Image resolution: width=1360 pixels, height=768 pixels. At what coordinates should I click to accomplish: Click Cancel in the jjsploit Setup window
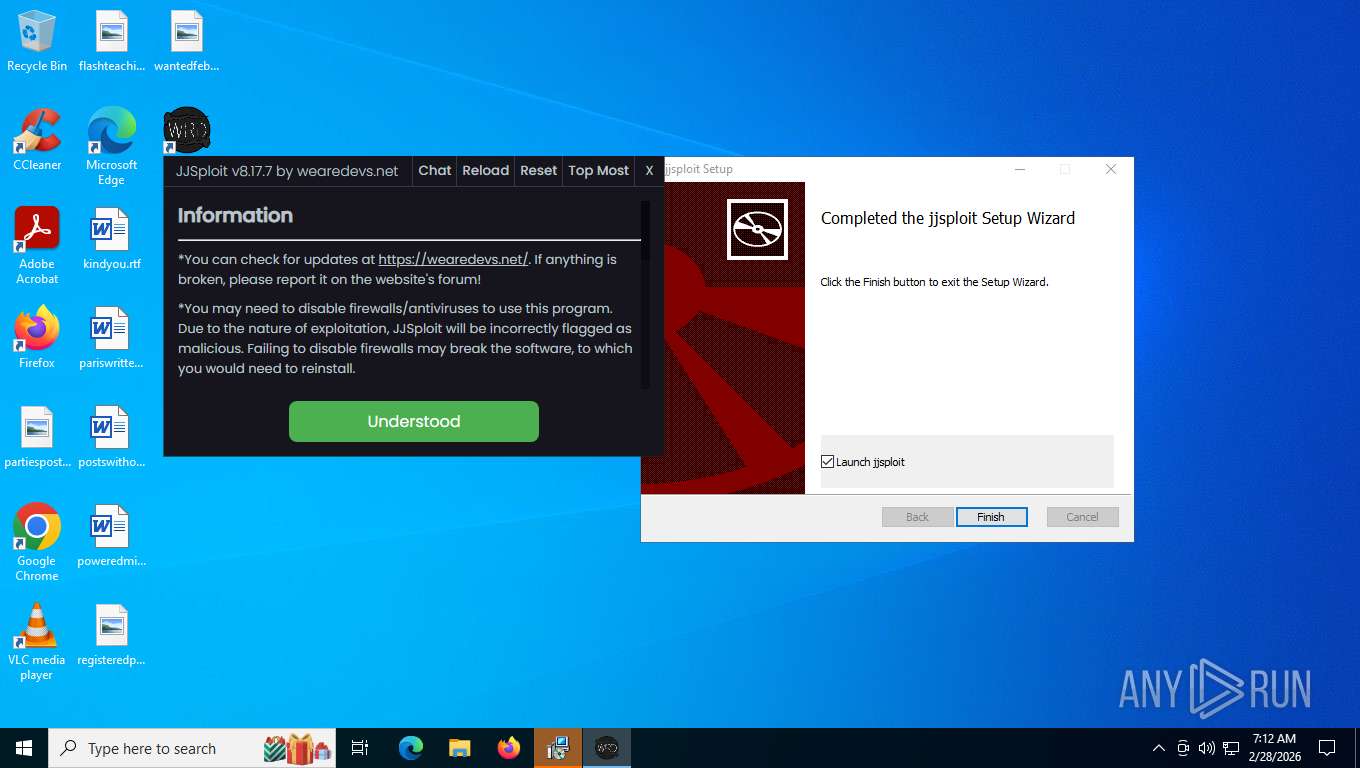(1082, 517)
